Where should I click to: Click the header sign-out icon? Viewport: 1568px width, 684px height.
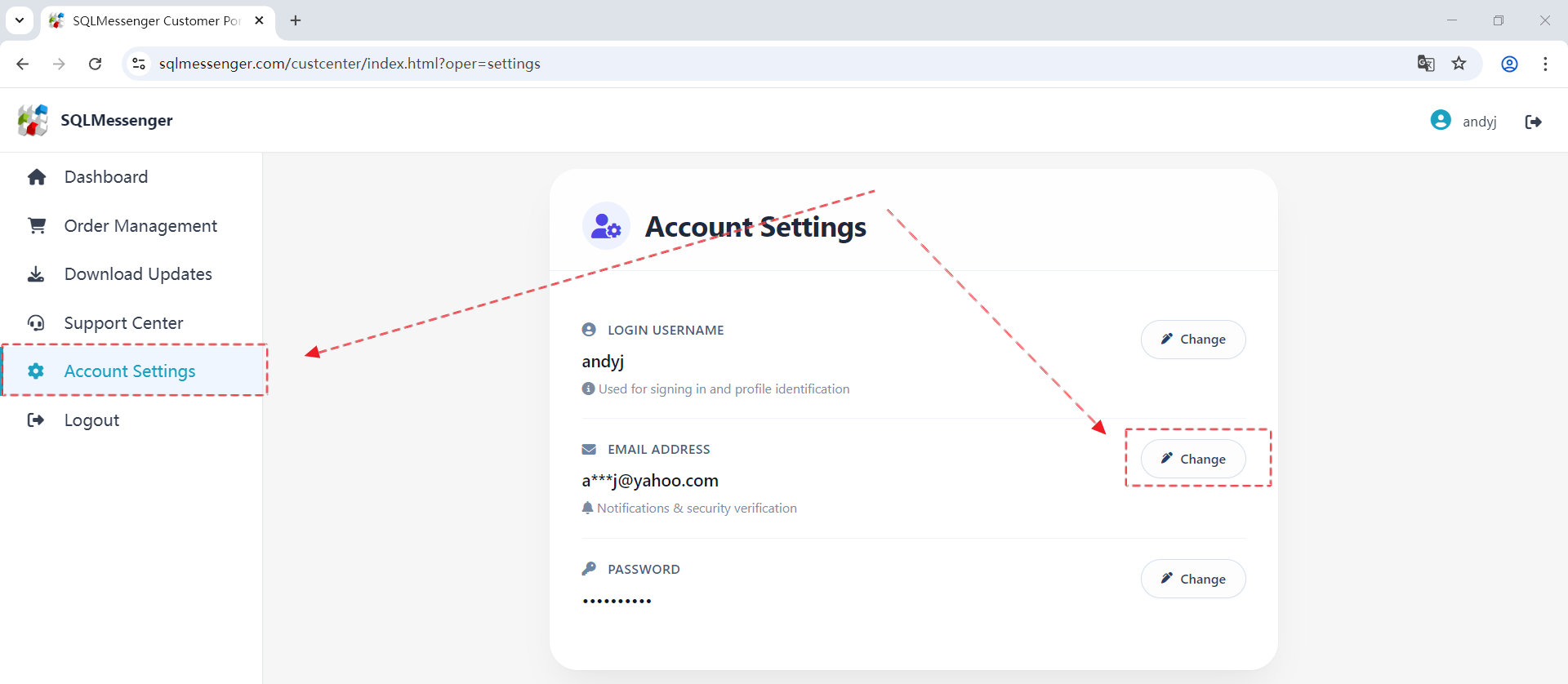[x=1534, y=122]
